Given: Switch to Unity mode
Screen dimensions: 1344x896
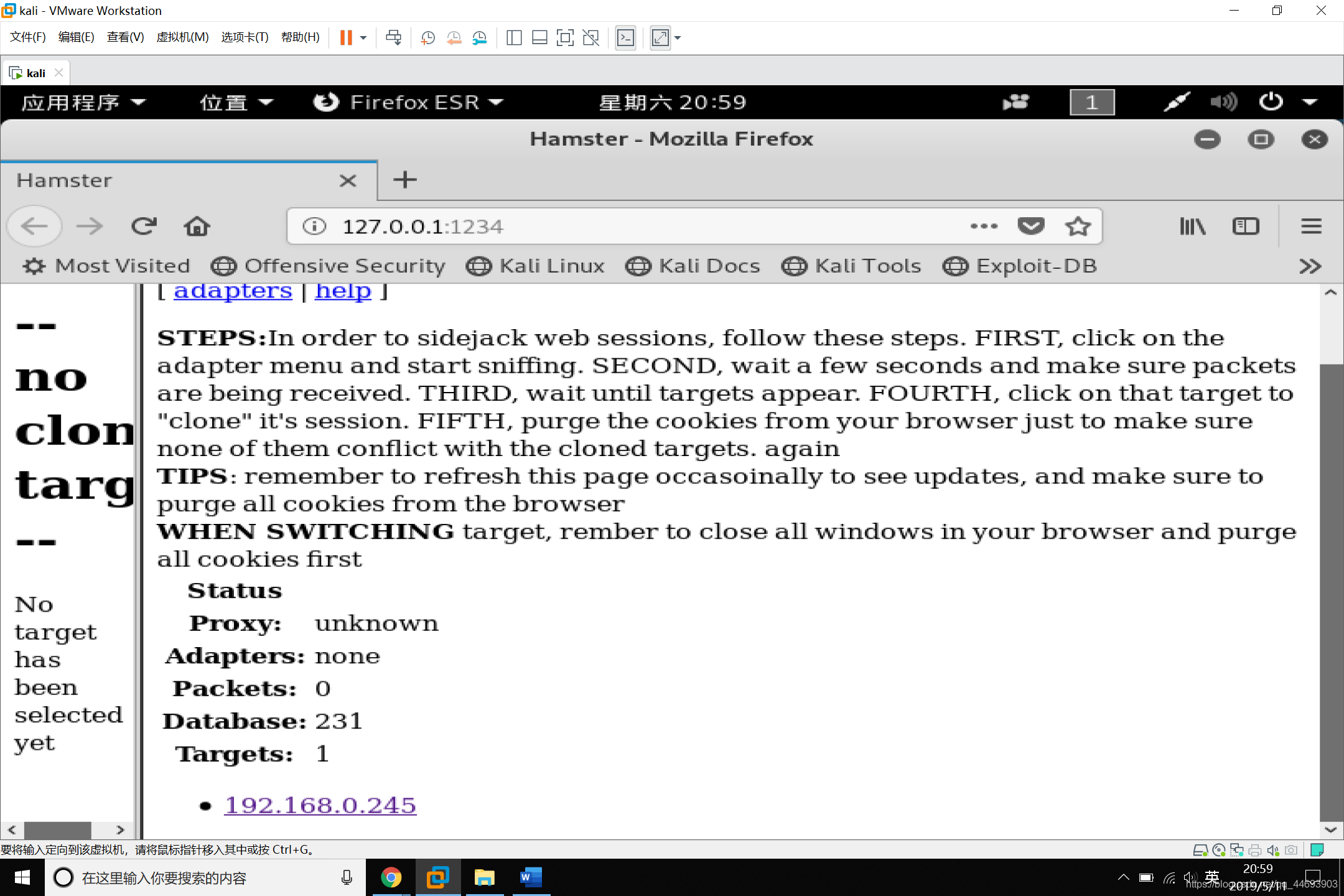Looking at the screenshot, I should tap(590, 38).
